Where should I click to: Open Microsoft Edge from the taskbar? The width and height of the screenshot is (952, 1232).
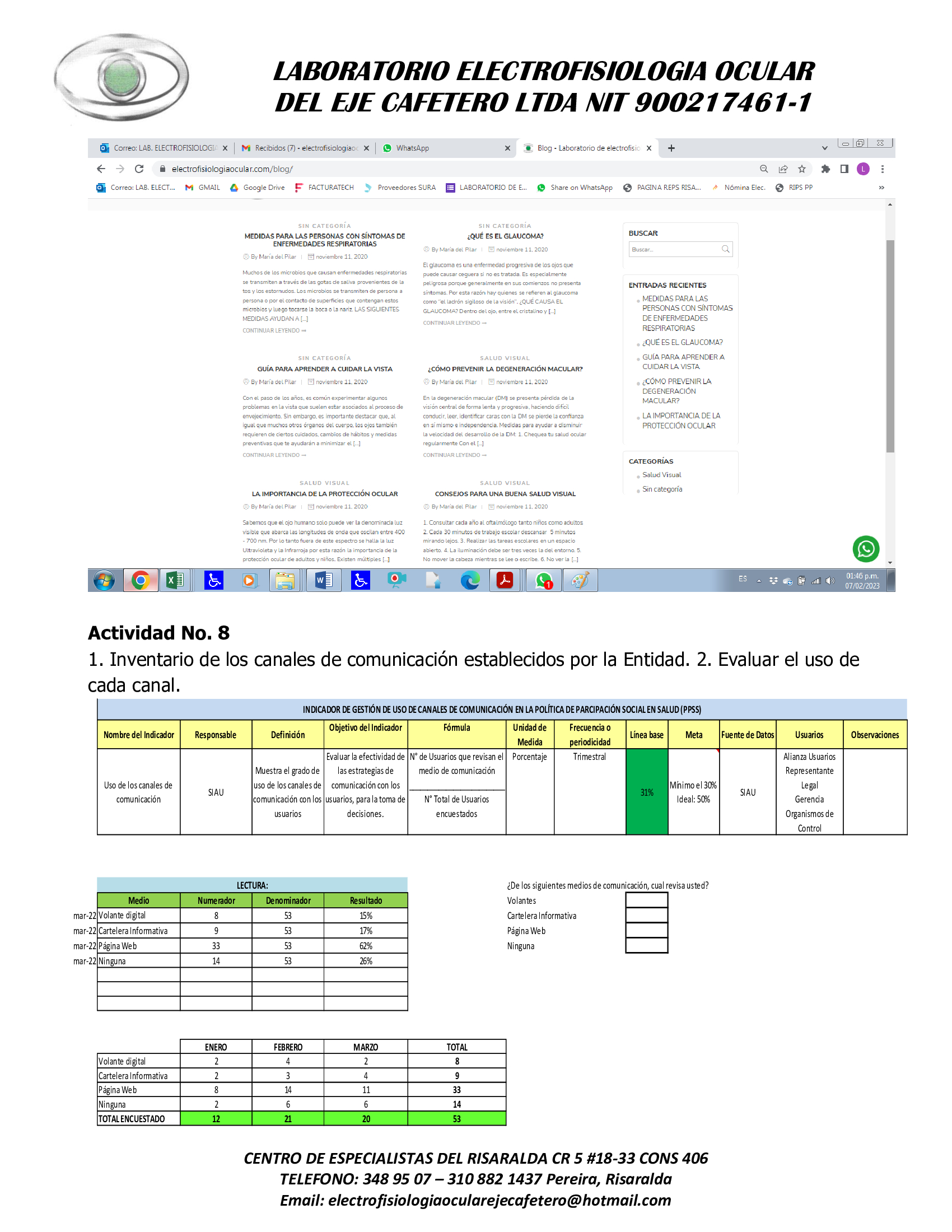pyautogui.click(x=470, y=580)
